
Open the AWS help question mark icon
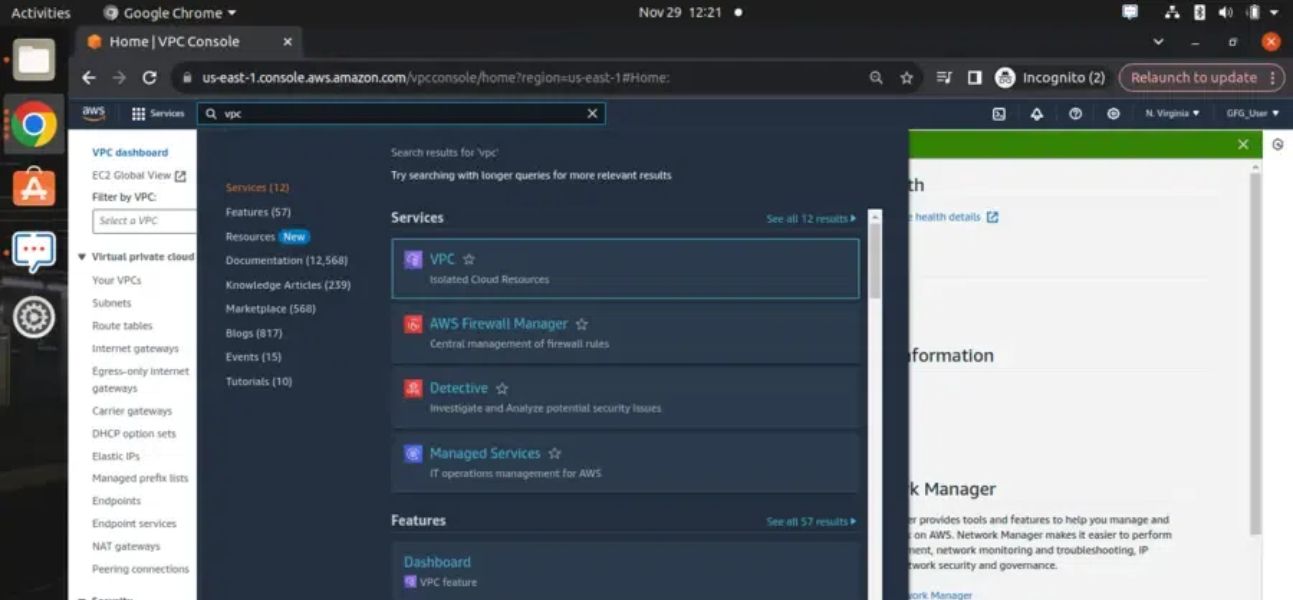(1075, 114)
